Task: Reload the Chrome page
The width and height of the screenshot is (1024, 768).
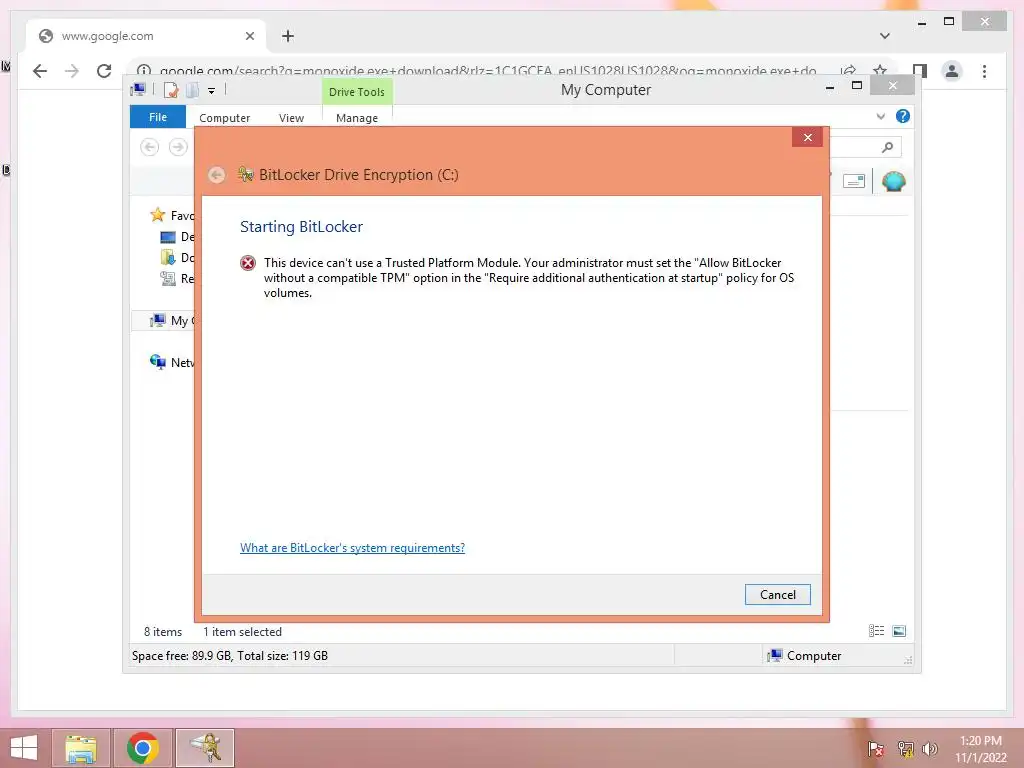Action: (104, 71)
